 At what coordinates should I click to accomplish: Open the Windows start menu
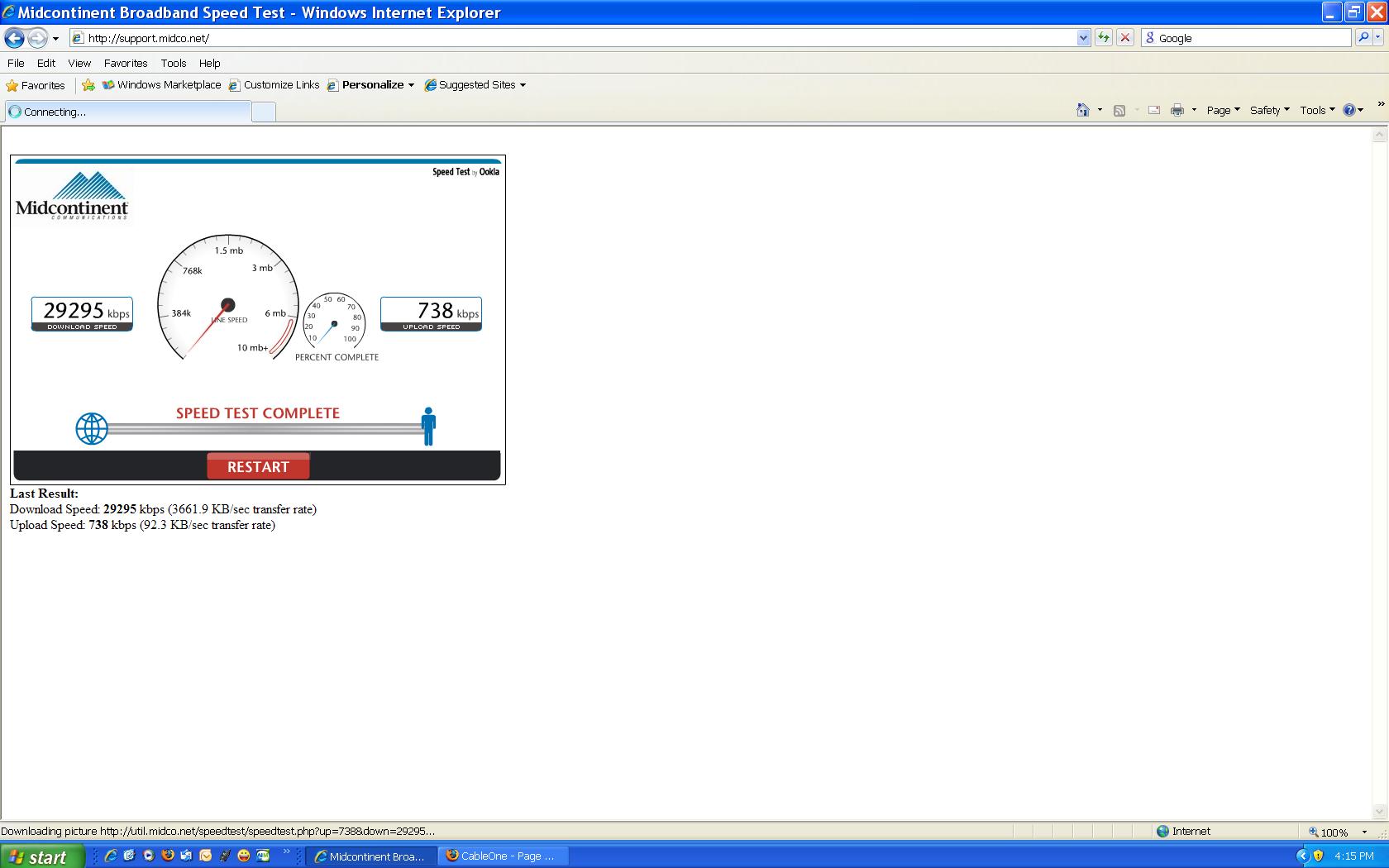tap(42, 856)
